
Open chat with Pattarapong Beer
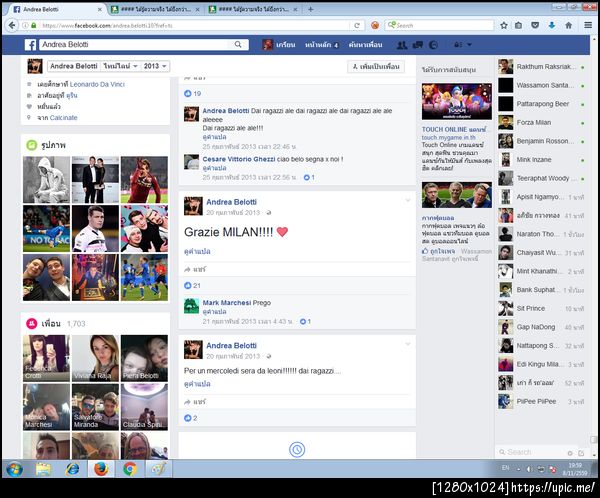coord(542,104)
